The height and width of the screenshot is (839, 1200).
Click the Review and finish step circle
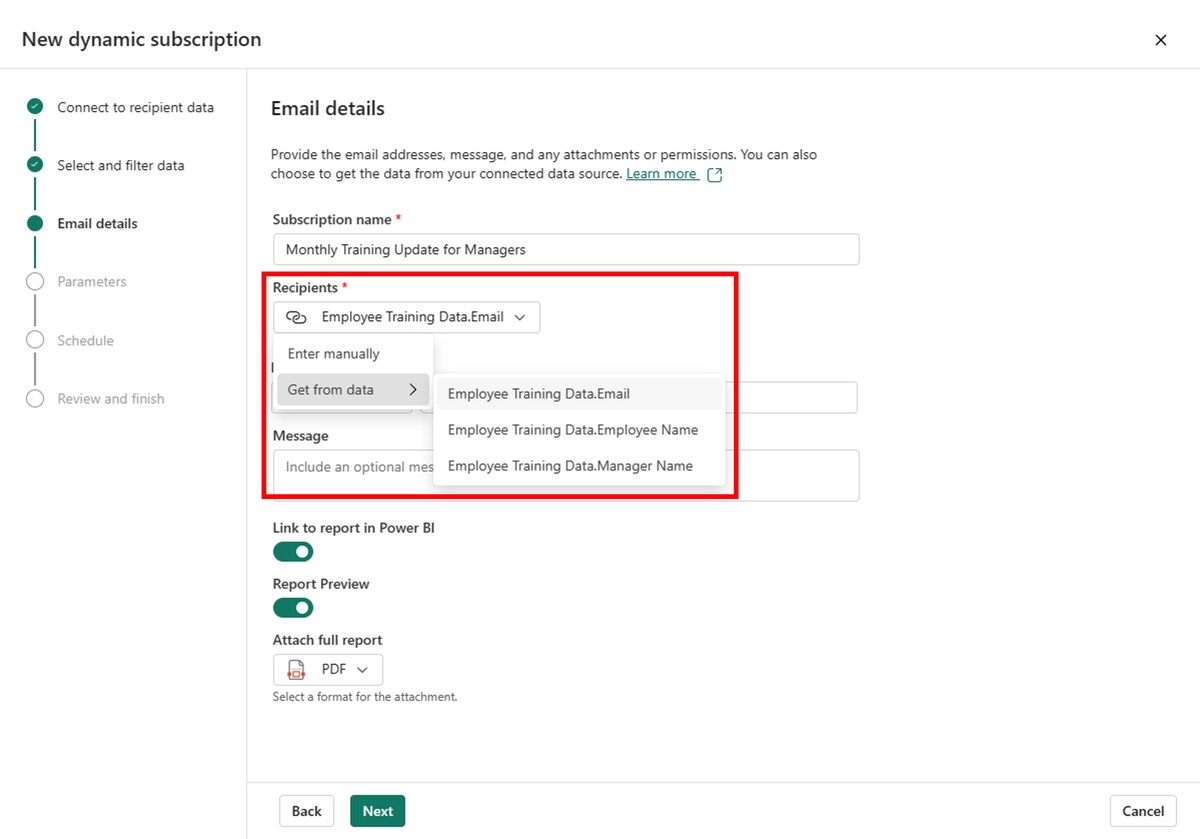(35, 398)
